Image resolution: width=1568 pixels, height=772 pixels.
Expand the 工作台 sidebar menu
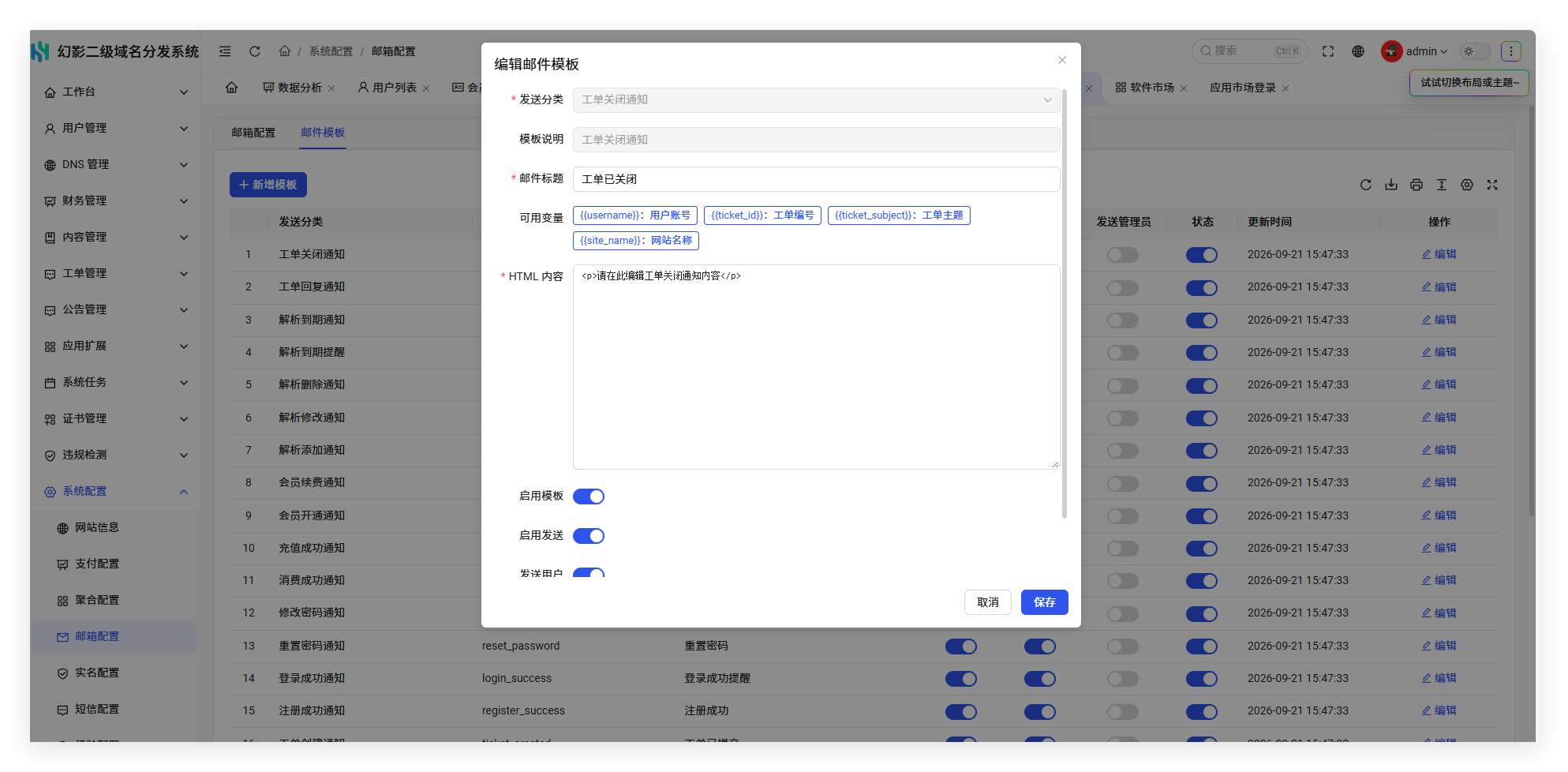click(116, 92)
